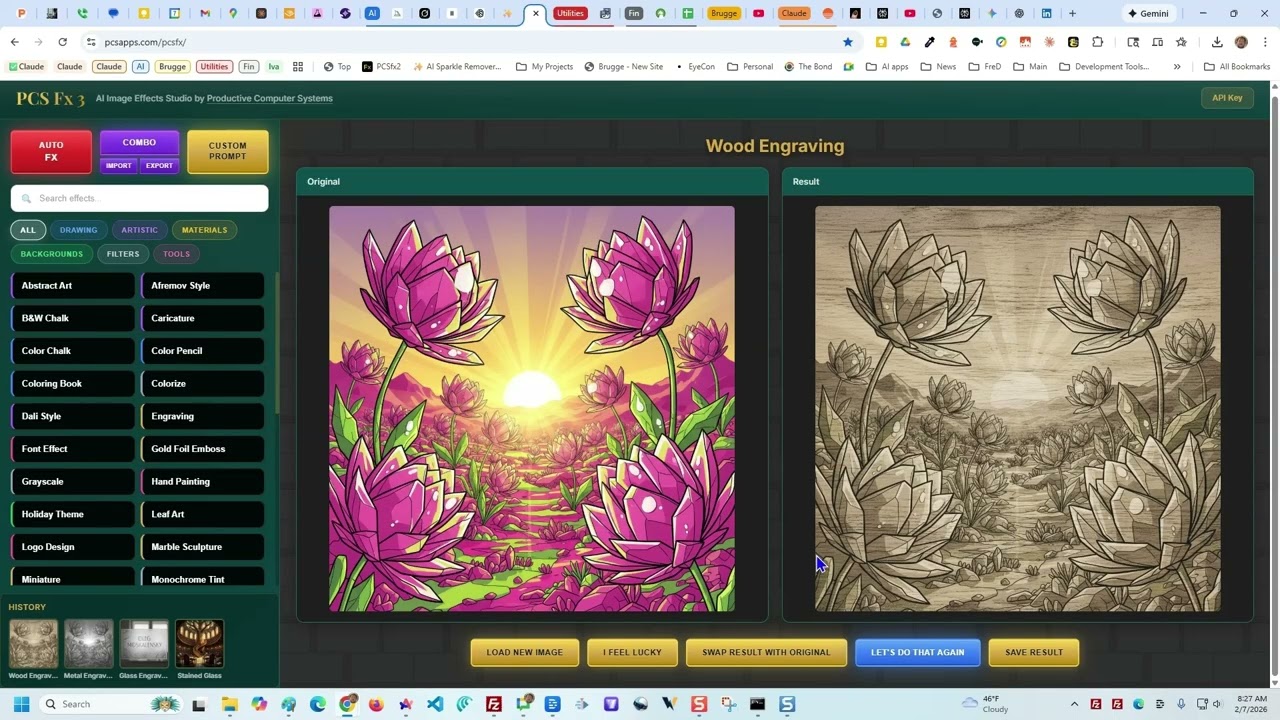Open Visual Studio Code from the taskbar

(x=435, y=704)
